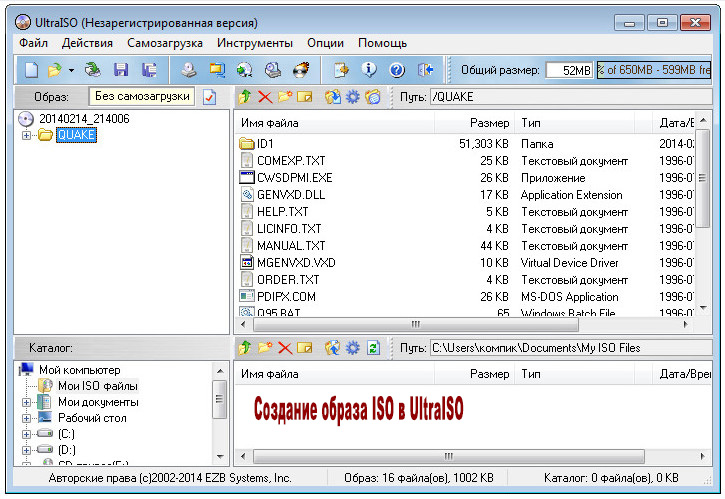Image resolution: width=725 pixels, height=499 pixels.
Task: Click the Open CD/DVD icon with green arrow
Action: [93, 70]
